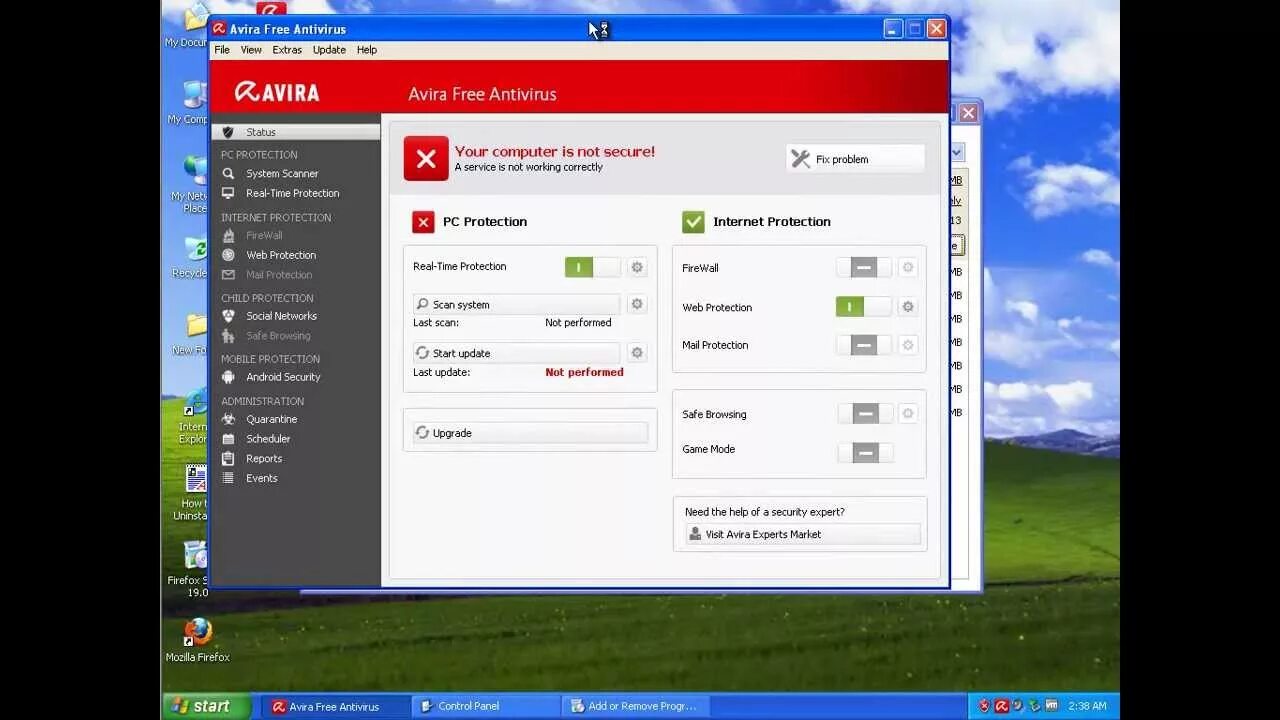This screenshot has height=720, width=1280.
Task: Toggle Real-Time Protection switch off
Action: pyautogui.click(x=592, y=267)
